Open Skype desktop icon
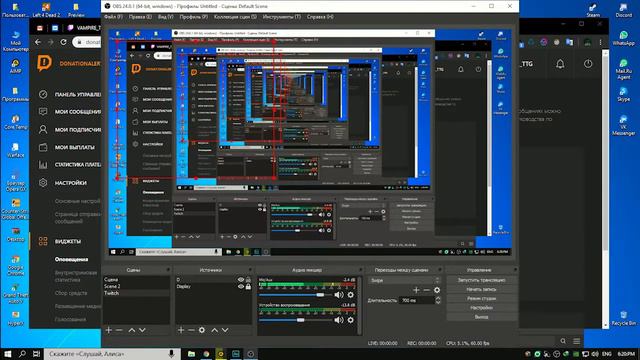 pyautogui.click(x=623, y=94)
